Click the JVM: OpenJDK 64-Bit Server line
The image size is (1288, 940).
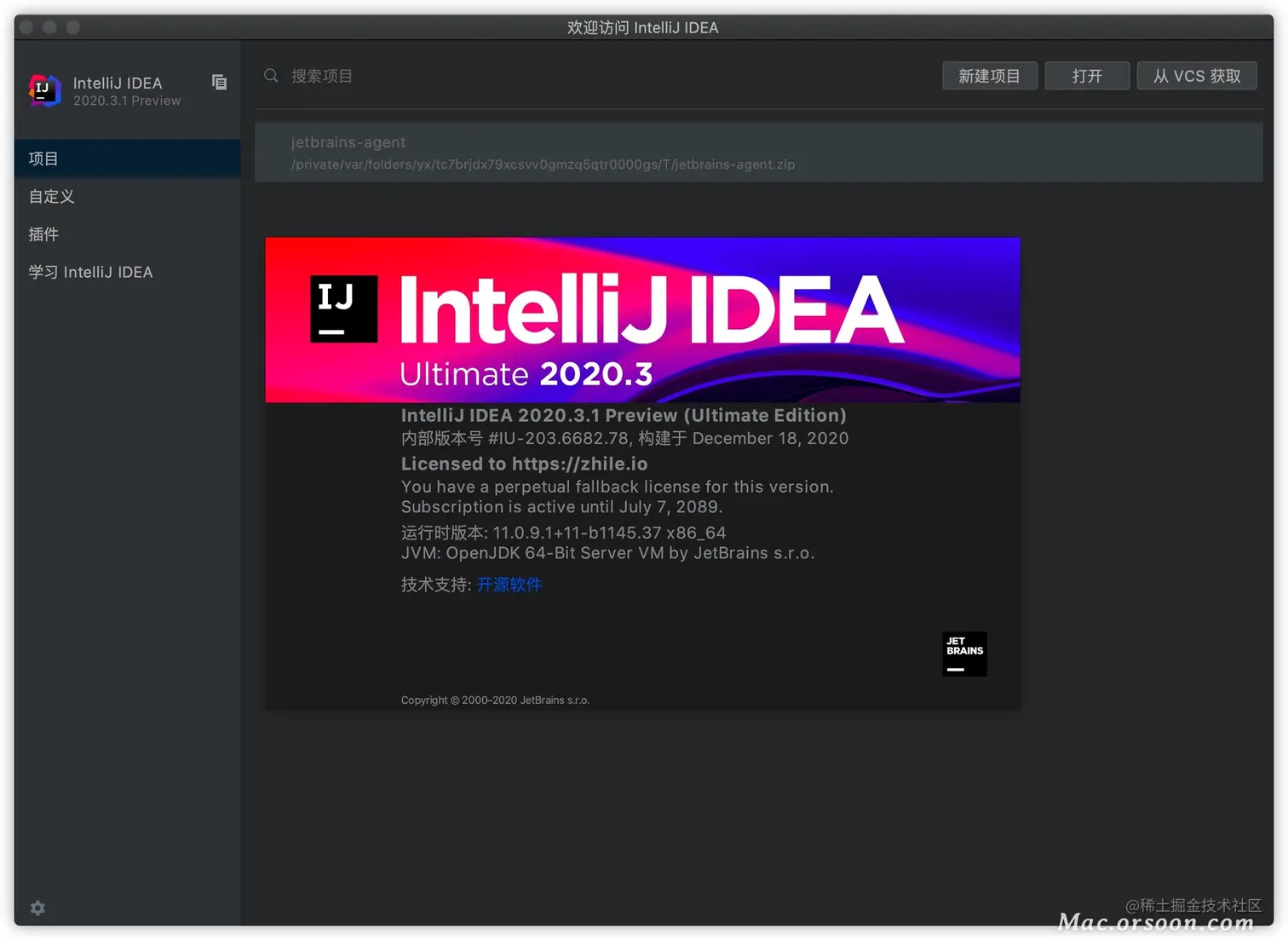607,553
